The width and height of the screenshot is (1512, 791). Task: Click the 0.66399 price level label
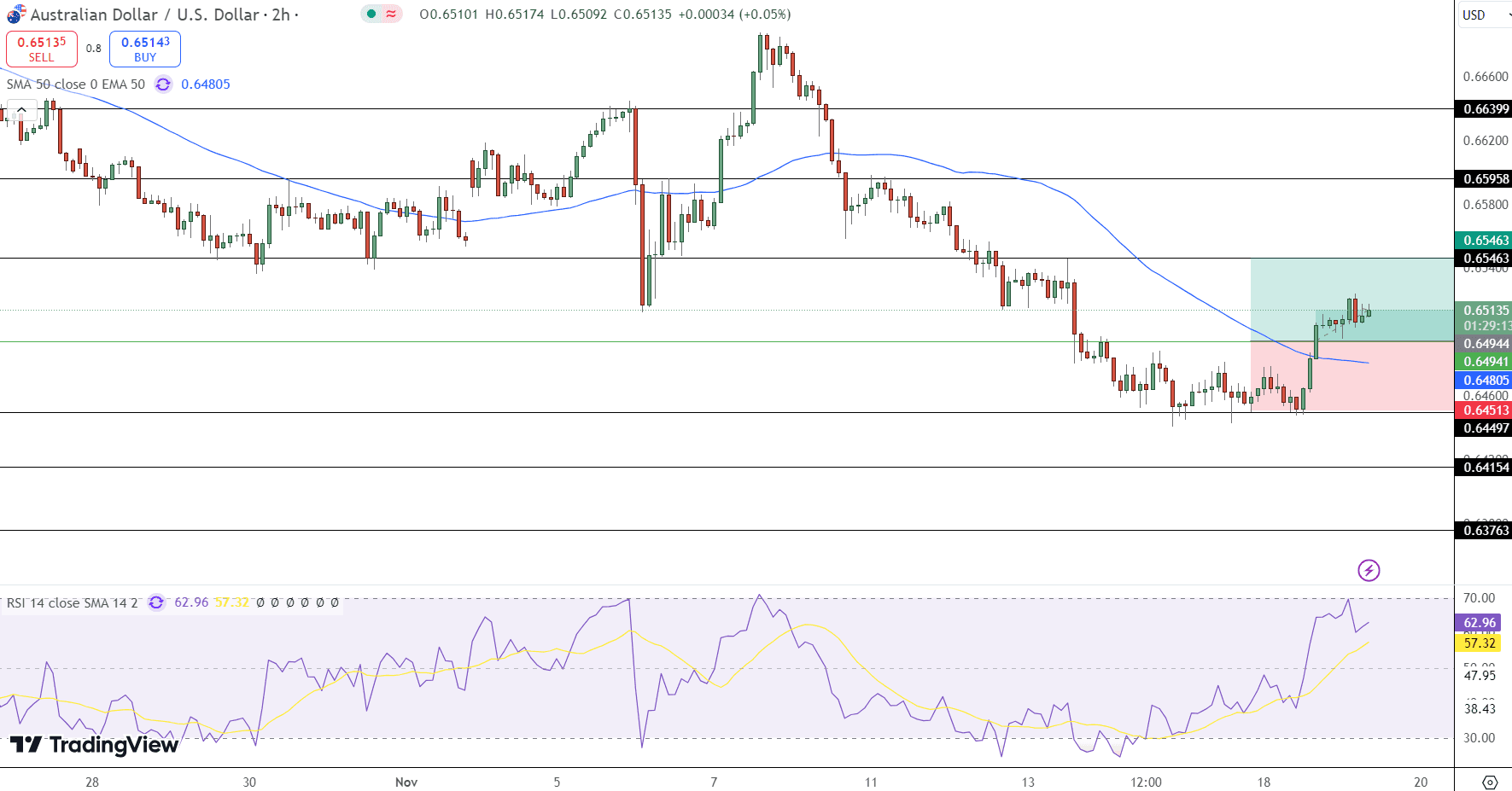pos(1484,109)
